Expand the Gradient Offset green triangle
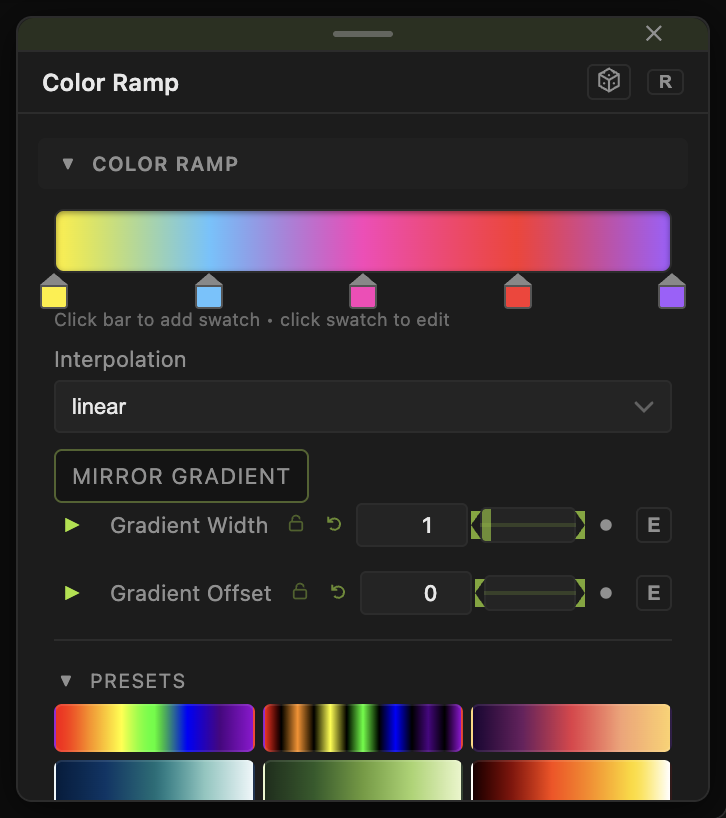This screenshot has width=726, height=818. (x=71, y=593)
